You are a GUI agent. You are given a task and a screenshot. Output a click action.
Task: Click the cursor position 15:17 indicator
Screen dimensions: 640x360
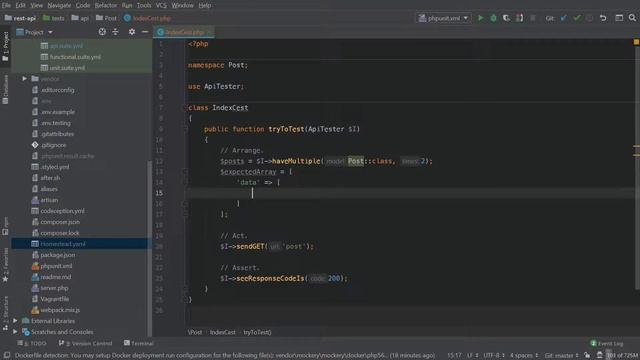click(454, 356)
